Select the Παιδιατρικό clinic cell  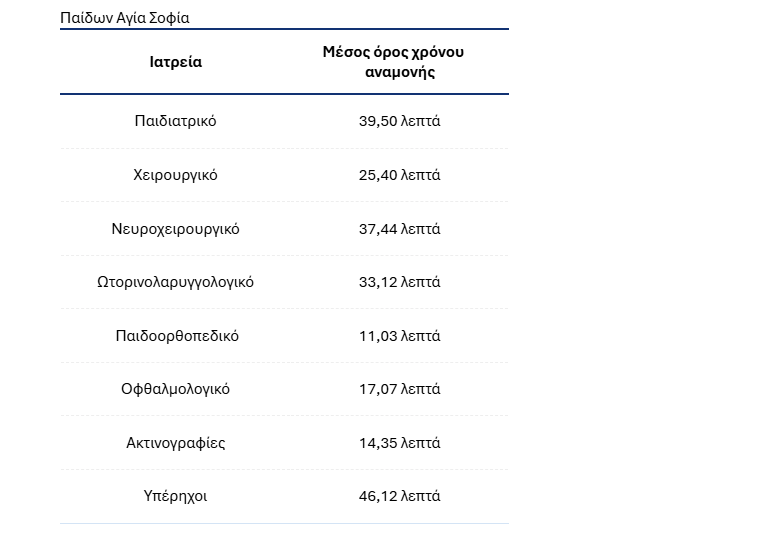point(175,121)
